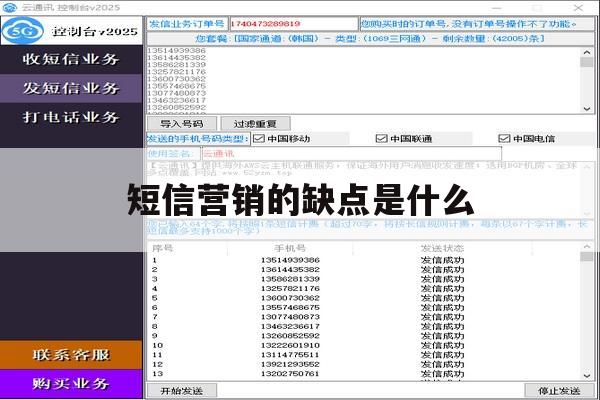The height and width of the screenshot is (400, 600).
Task: Click the 使用签名 input field
Action: 352,154
